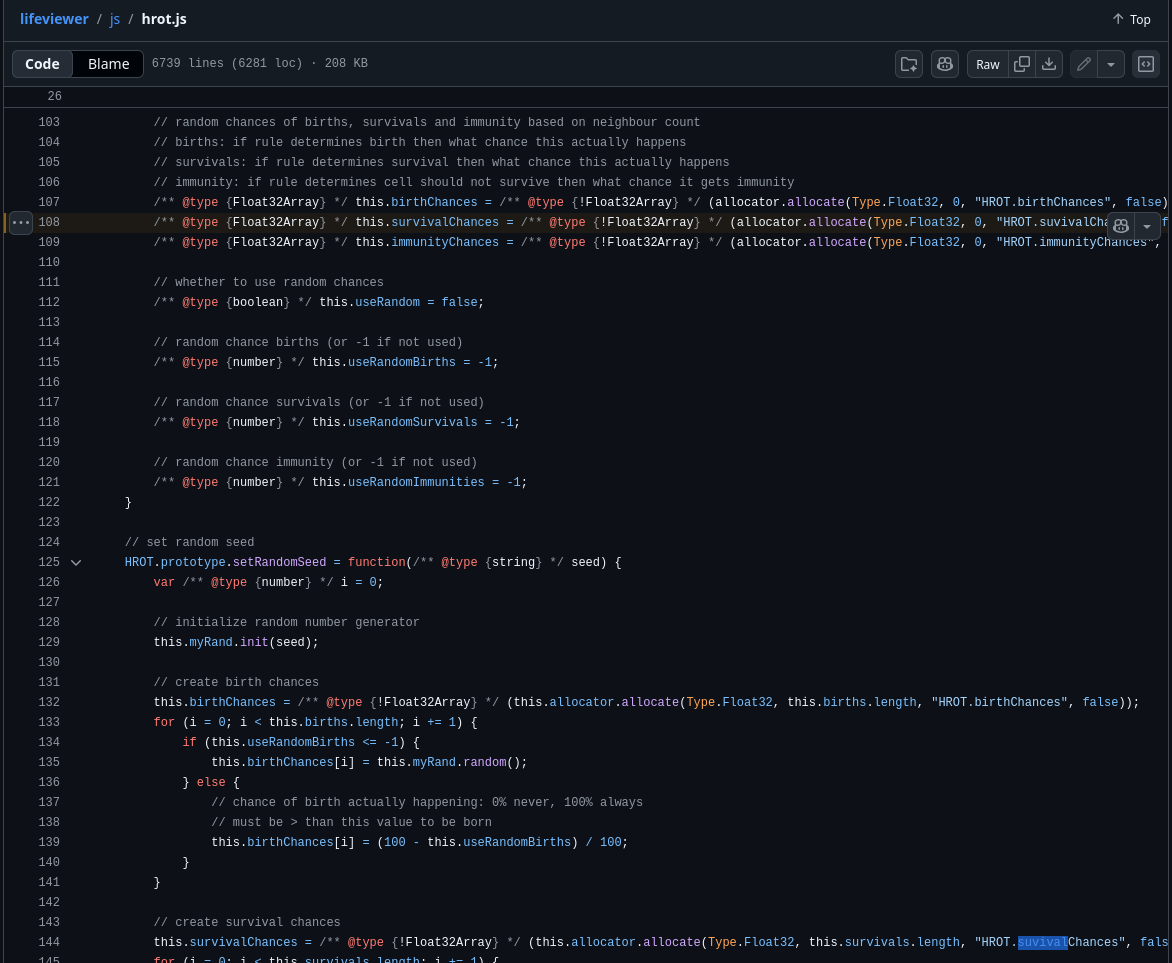Viewport: 1172px width, 963px height.
Task: Expand Copilot options dropdown on line 108
Action: tap(1147, 226)
